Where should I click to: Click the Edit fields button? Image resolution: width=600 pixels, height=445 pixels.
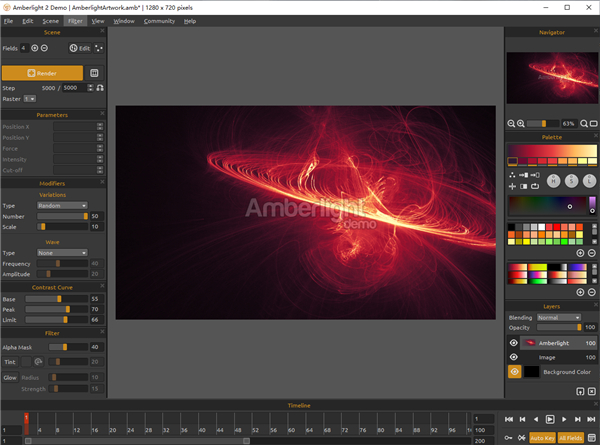[x=80, y=47]
